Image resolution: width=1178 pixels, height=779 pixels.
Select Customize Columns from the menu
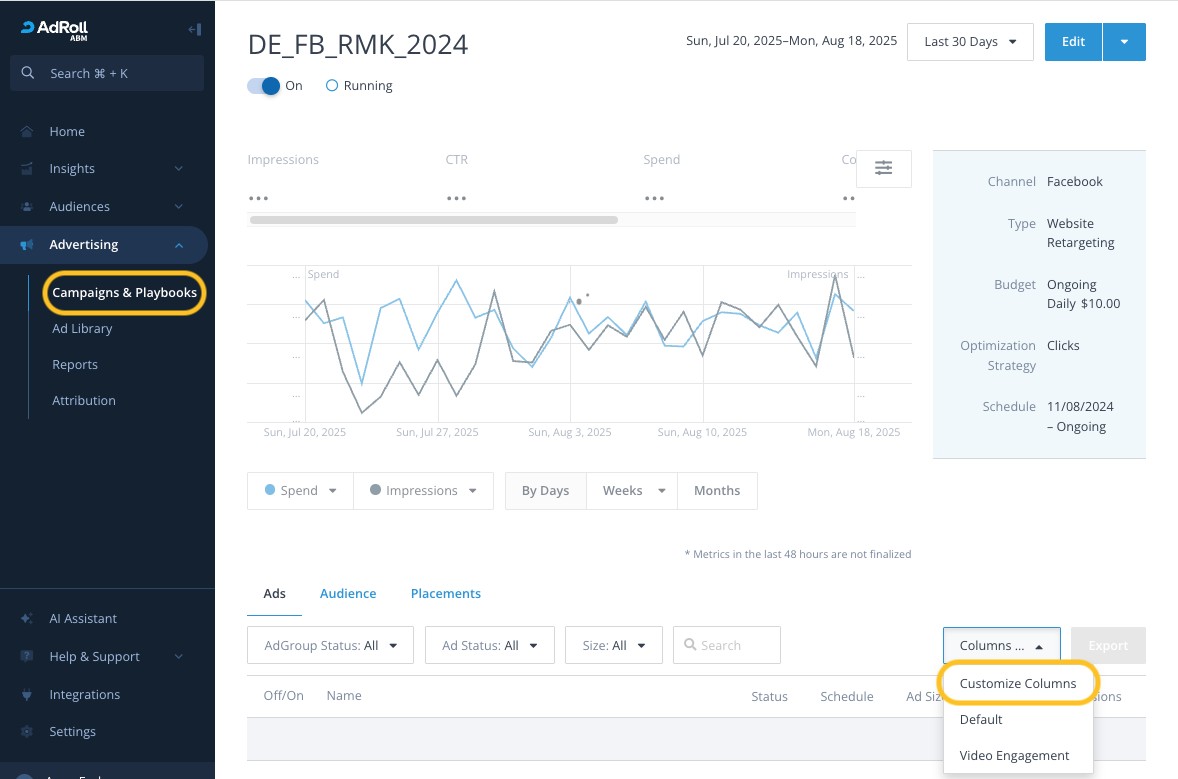tap(1017, 684)
